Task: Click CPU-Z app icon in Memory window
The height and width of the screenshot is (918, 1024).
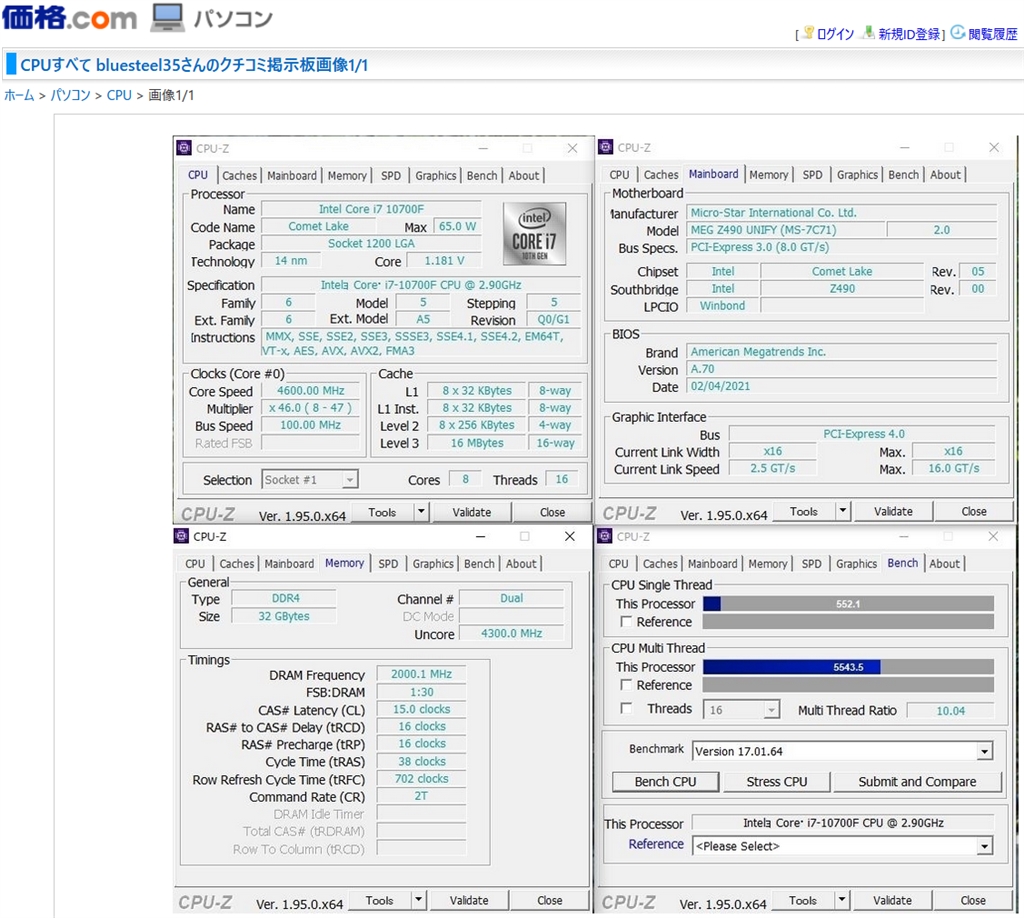Action: [x=182, y=536]
